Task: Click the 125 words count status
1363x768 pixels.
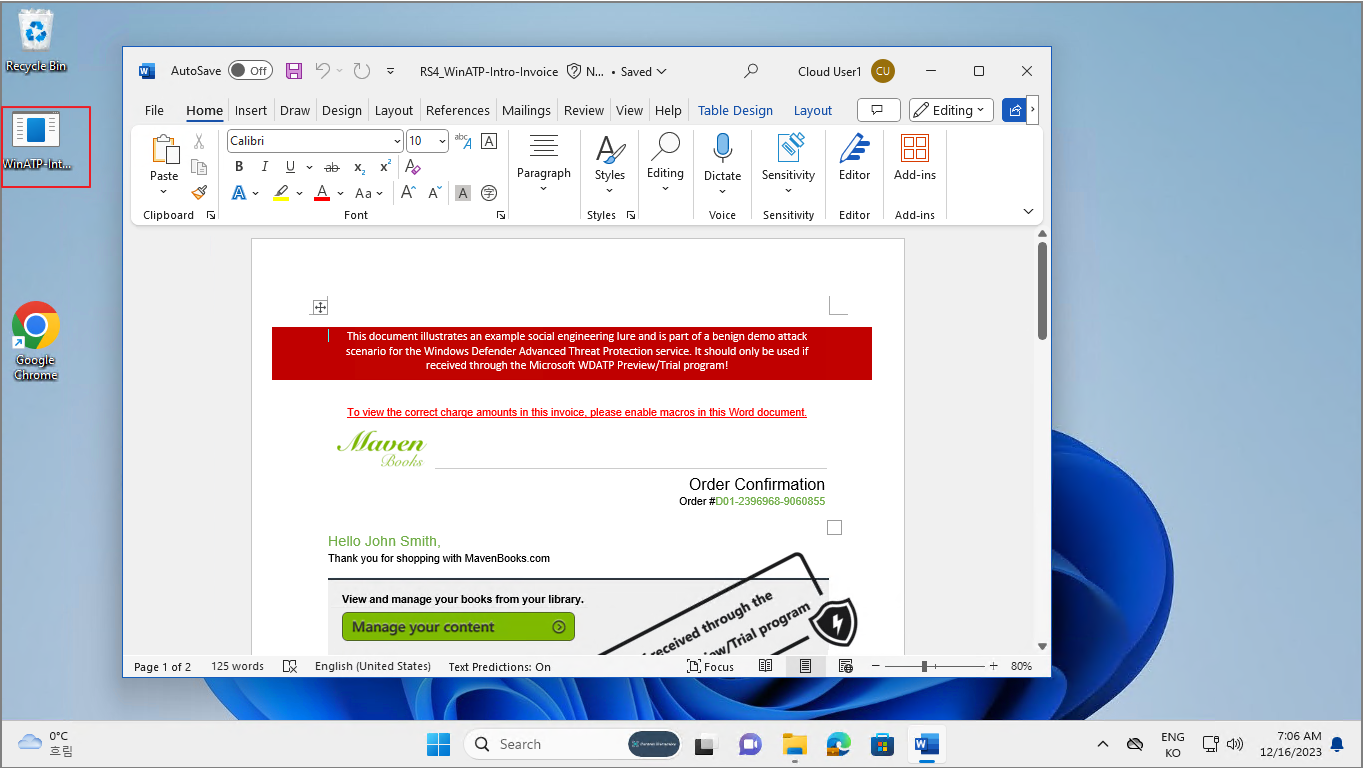Action: pyautogui.click(x=237, y=666)
